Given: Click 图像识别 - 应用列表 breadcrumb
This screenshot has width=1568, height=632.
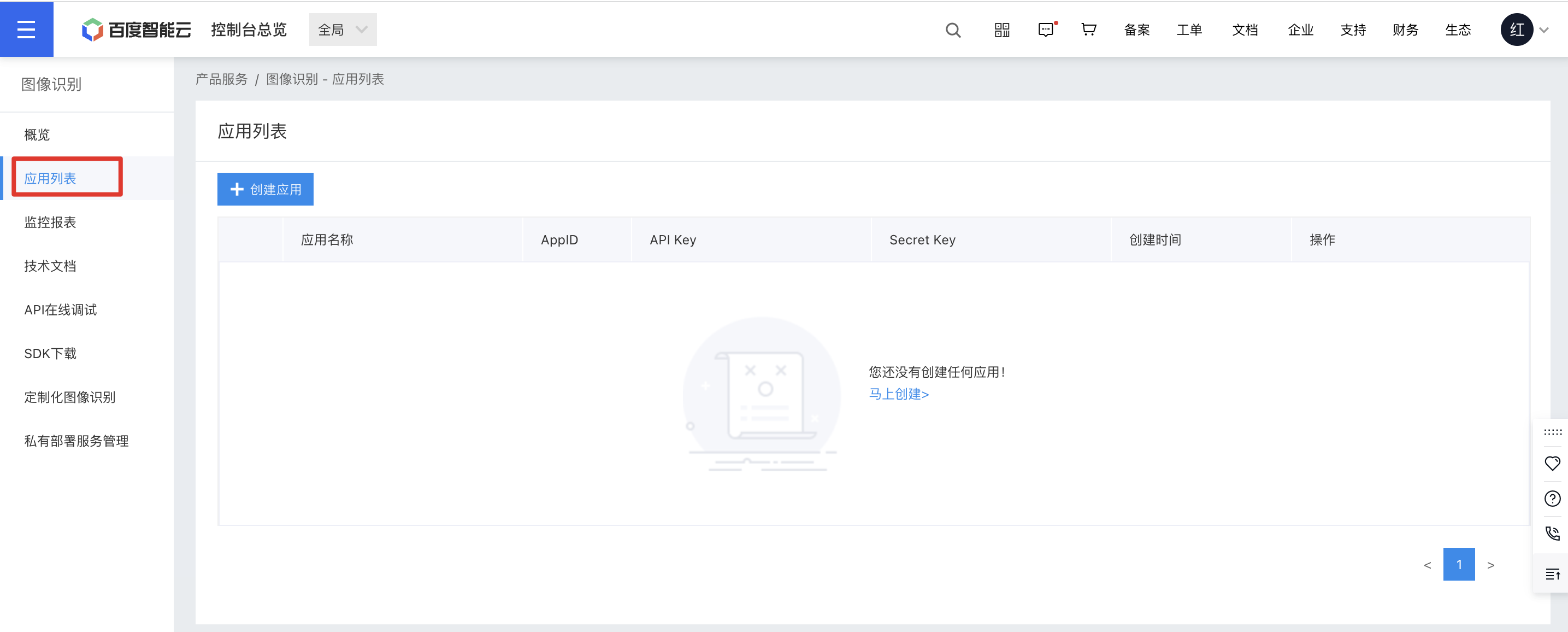Looking at the screenshot, I should point(325,79).
